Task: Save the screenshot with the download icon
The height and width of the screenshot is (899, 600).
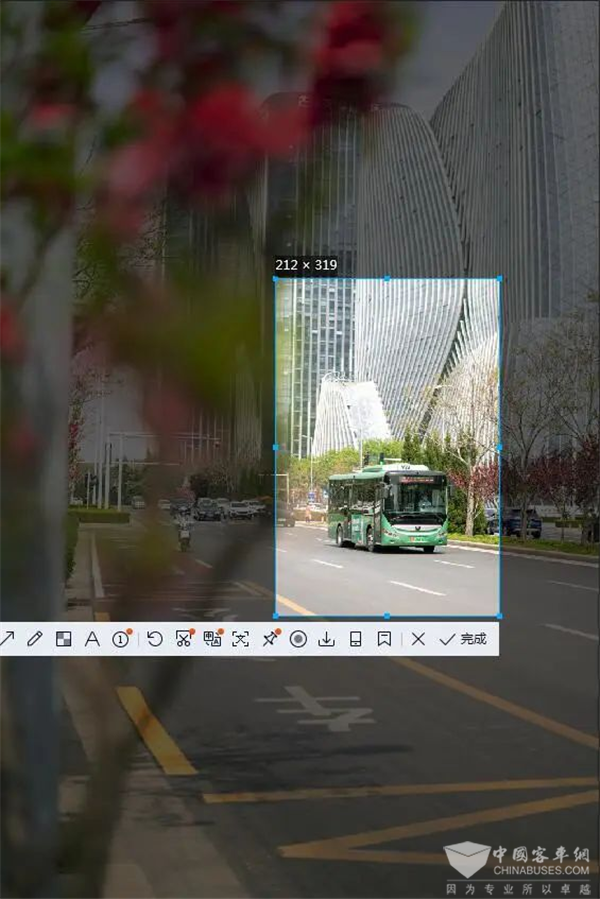Action: tap(326, 639)
